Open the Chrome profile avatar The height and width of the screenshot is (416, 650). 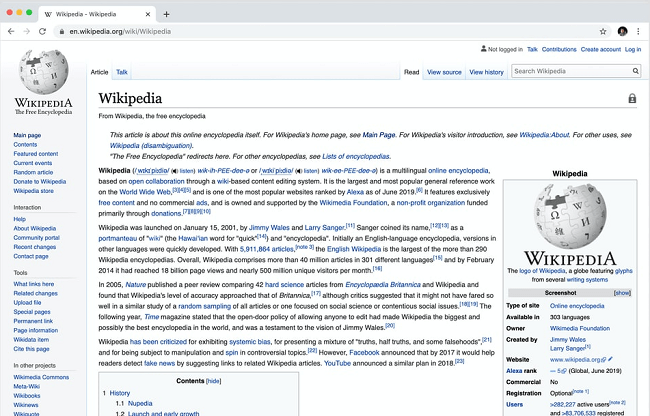click(622, 31)
